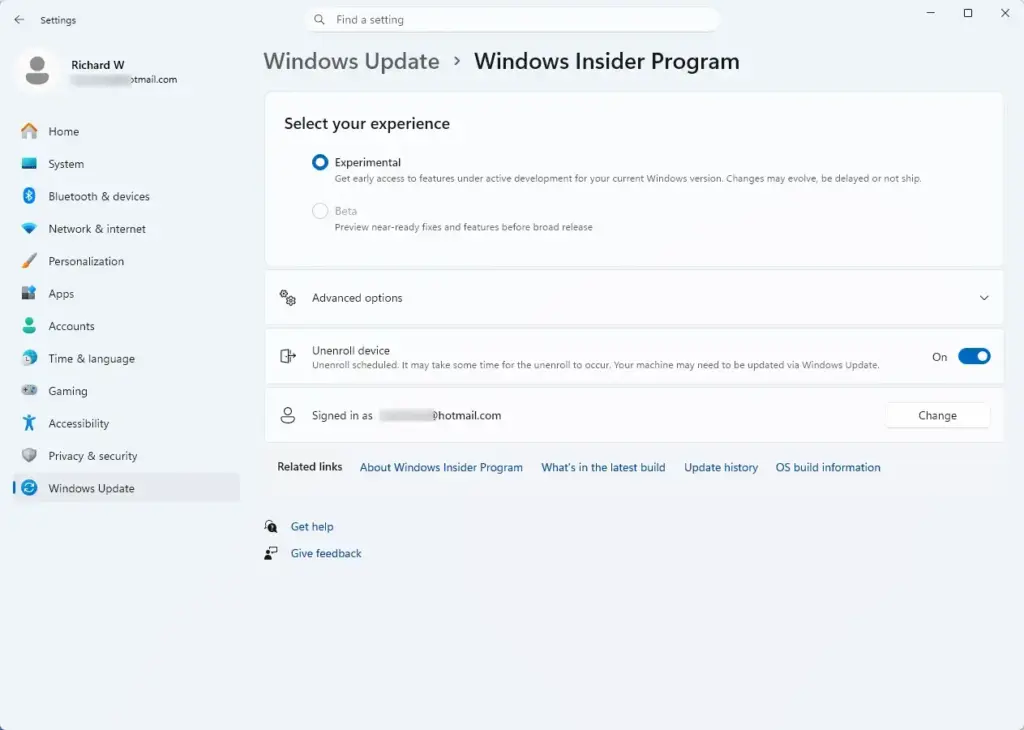Click the Home house icon in sidebar

click(x=29, y=131)
